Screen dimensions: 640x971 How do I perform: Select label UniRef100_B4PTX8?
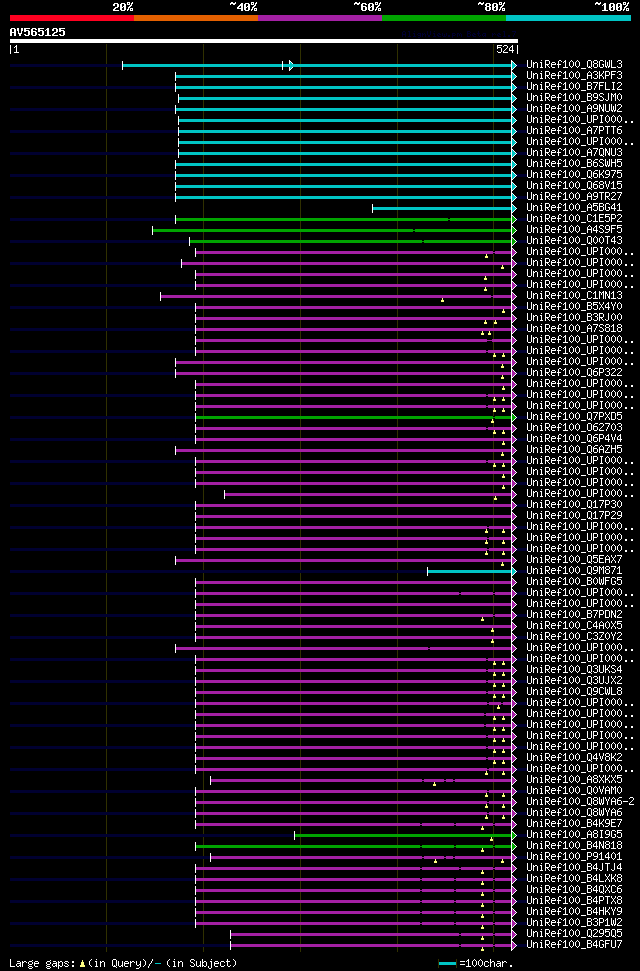[x=574, y=901]
